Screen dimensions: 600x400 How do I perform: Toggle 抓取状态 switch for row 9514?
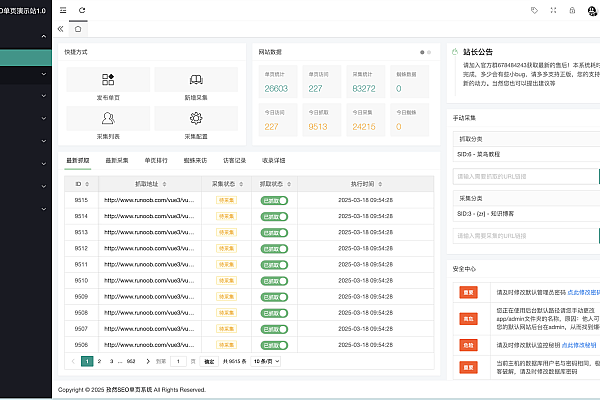pyautogui.click(x=274, y=217)
